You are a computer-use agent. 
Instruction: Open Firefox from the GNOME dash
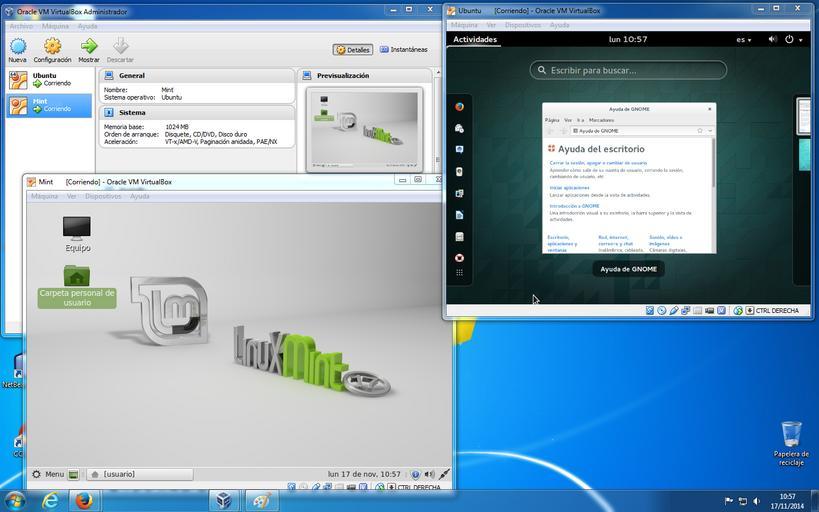point(459,106)
